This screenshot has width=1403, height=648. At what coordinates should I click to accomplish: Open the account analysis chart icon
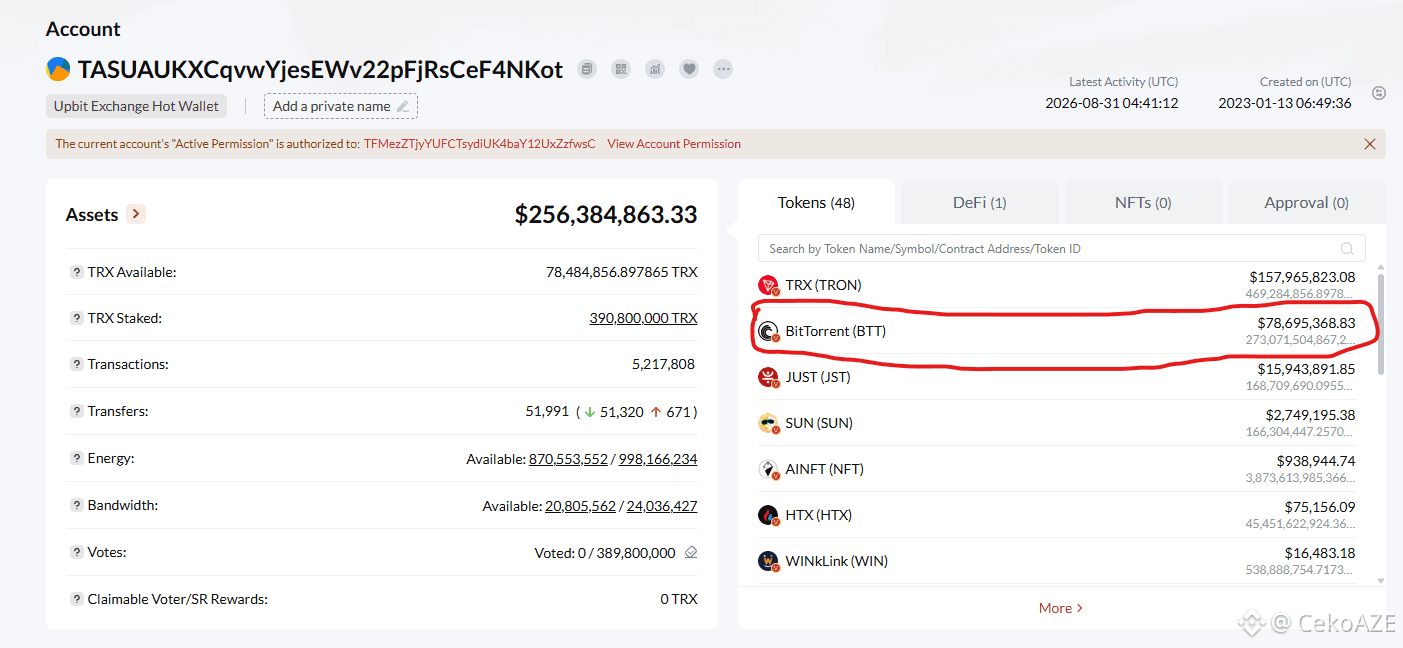[x=655, y=69]
